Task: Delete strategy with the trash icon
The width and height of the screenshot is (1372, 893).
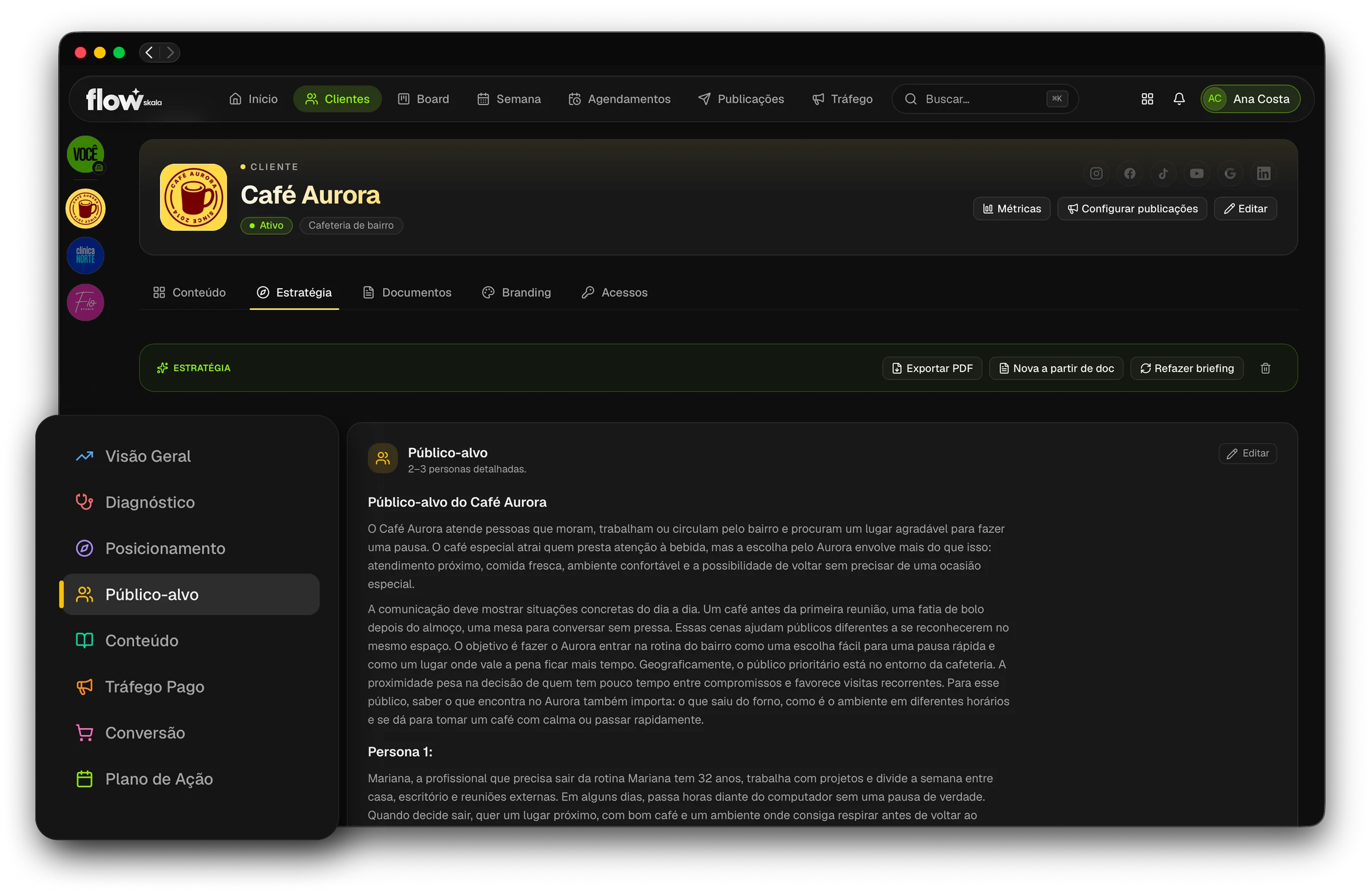Action: tap(1265, 368)
